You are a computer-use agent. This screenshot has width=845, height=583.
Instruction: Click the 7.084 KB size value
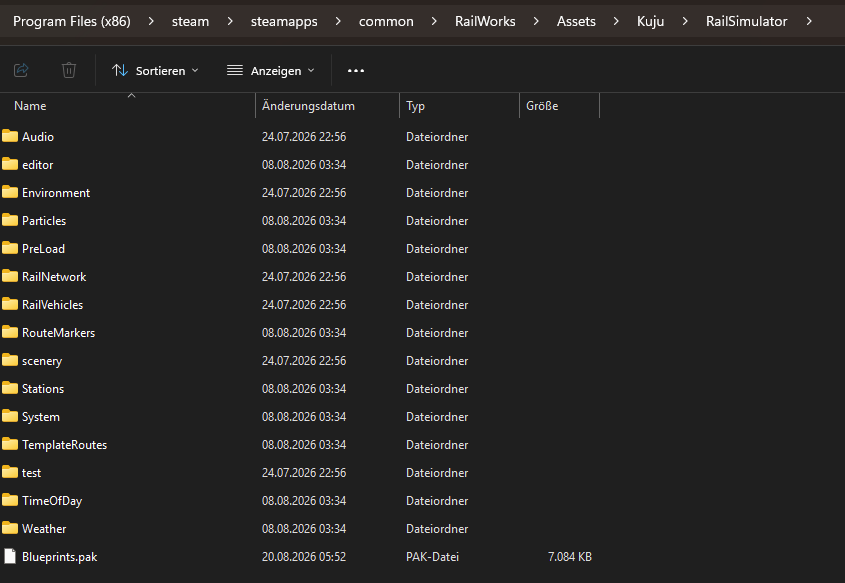[570, 557]
